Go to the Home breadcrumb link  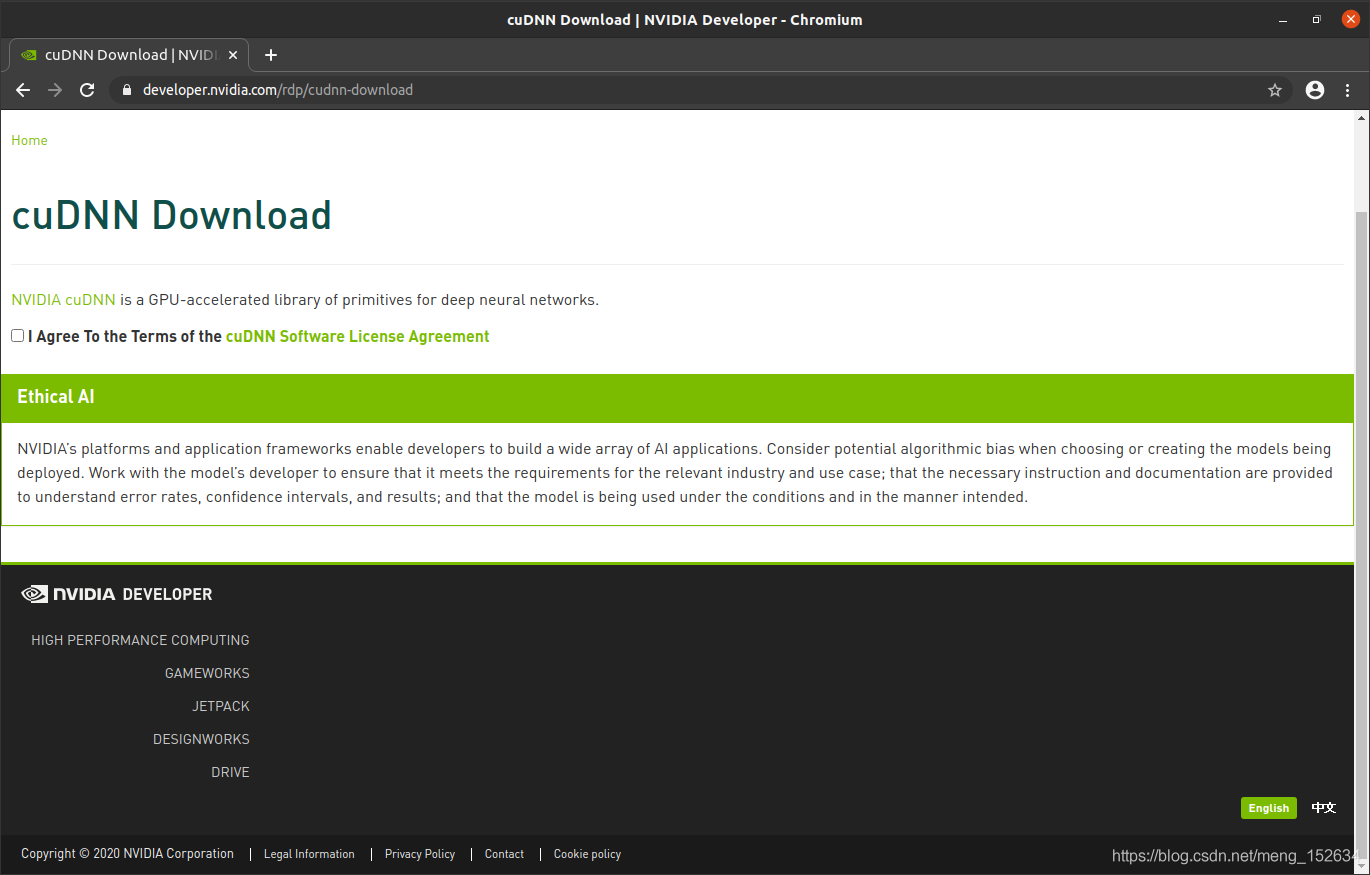29,140
